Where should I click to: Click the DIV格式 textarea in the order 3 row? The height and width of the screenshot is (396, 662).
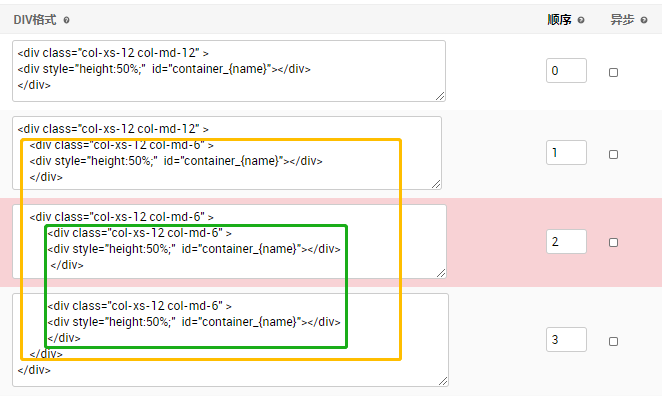(x=230, y=340)
